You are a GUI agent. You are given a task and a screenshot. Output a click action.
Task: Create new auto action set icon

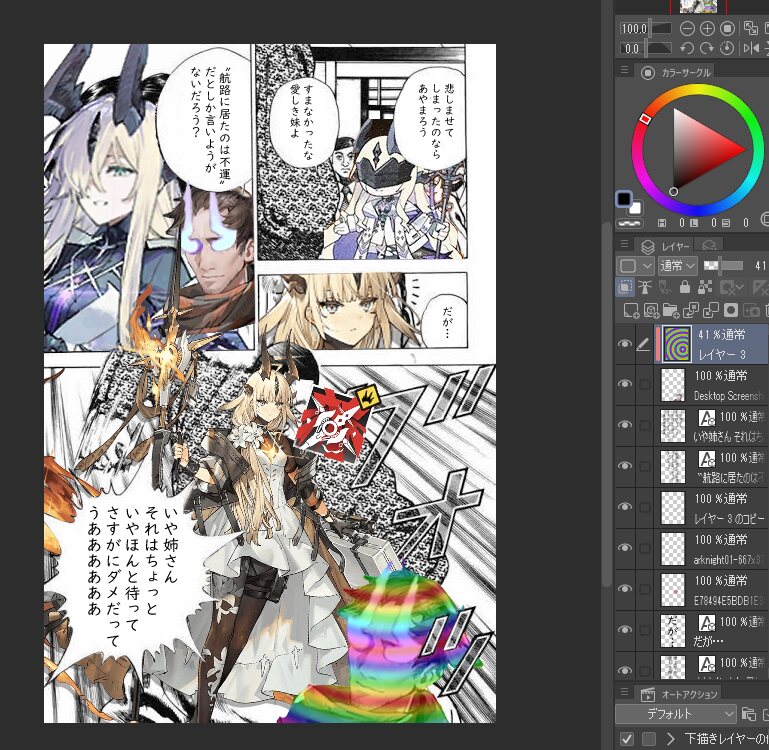coord(748,714)
